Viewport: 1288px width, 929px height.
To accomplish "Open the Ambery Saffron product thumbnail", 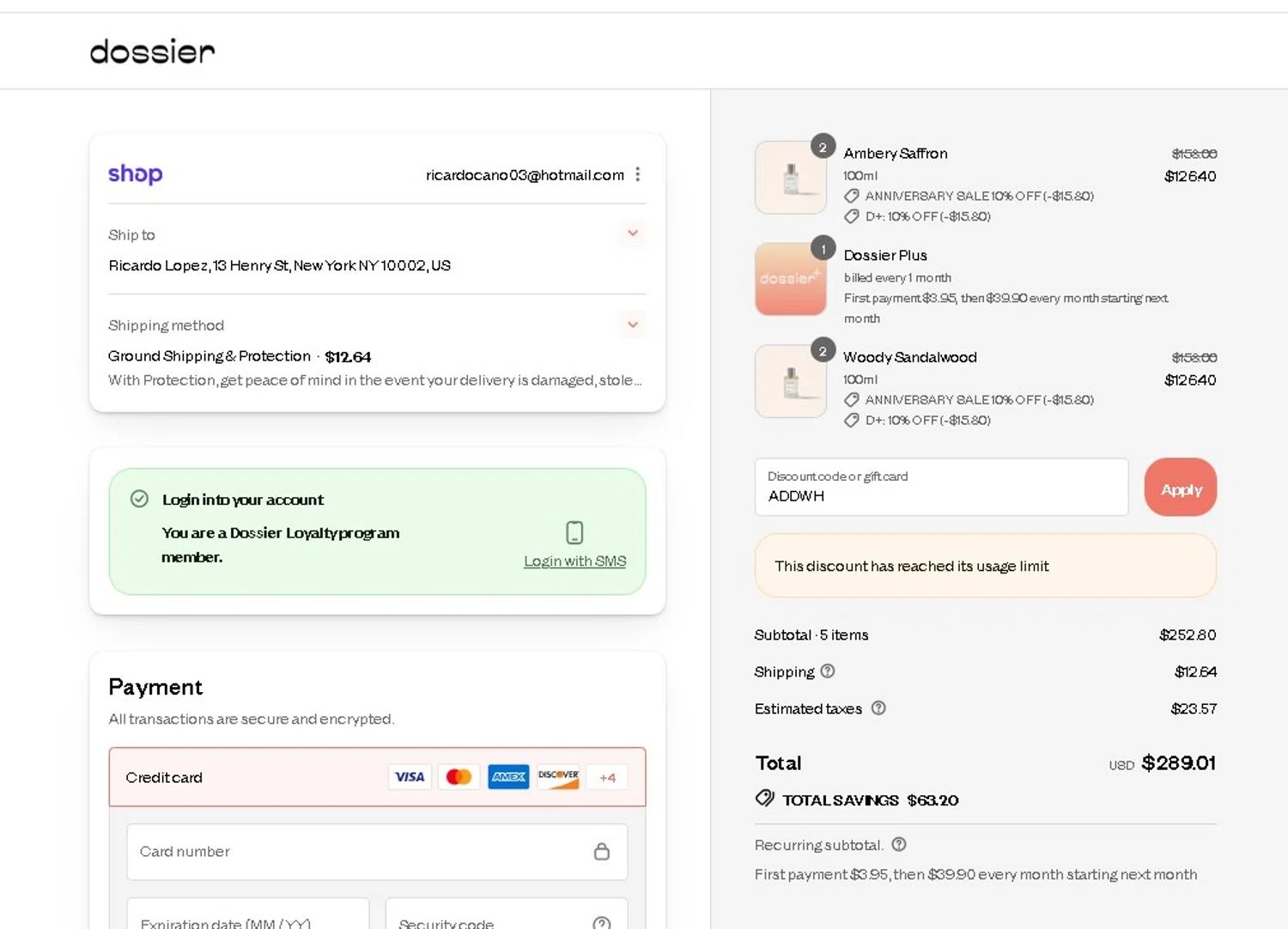I will click(x=791, y=178).
